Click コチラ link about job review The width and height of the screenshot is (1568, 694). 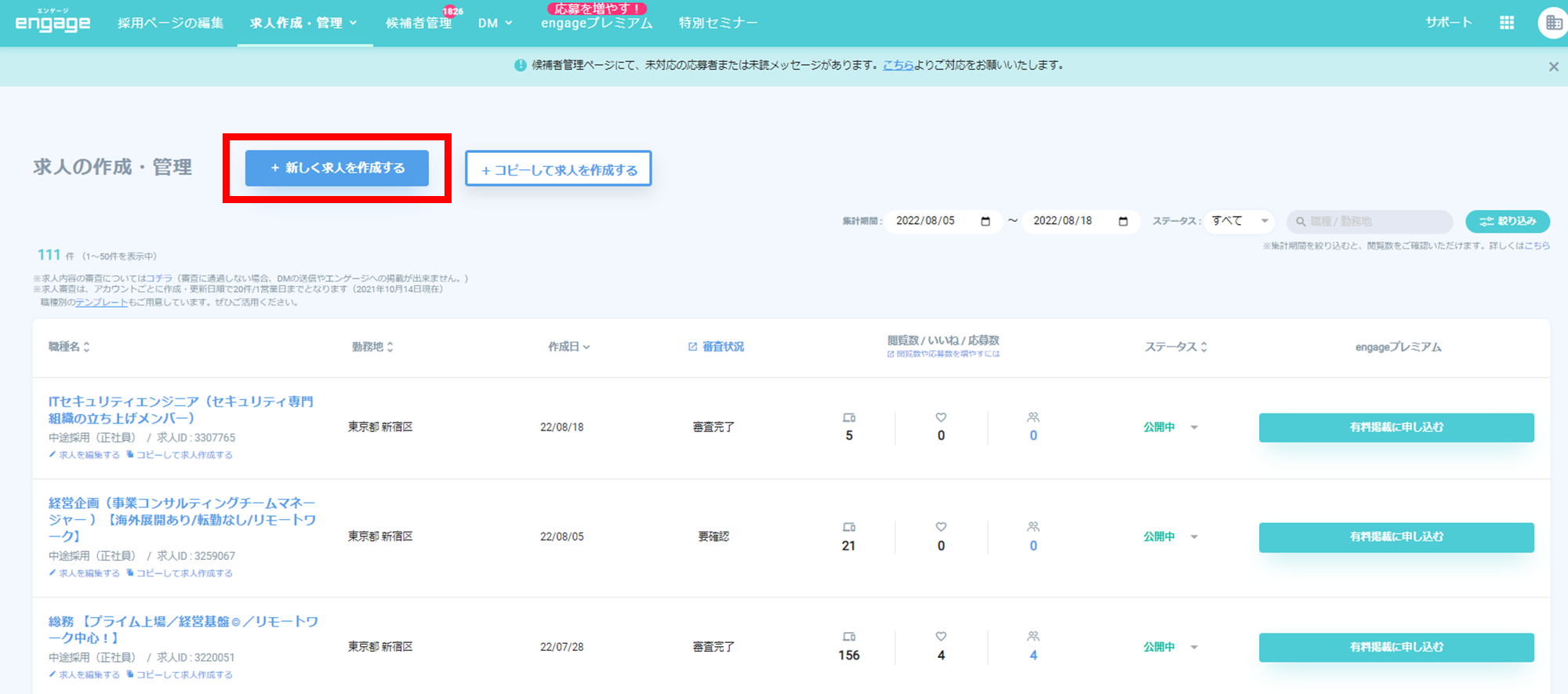[159, 278]
